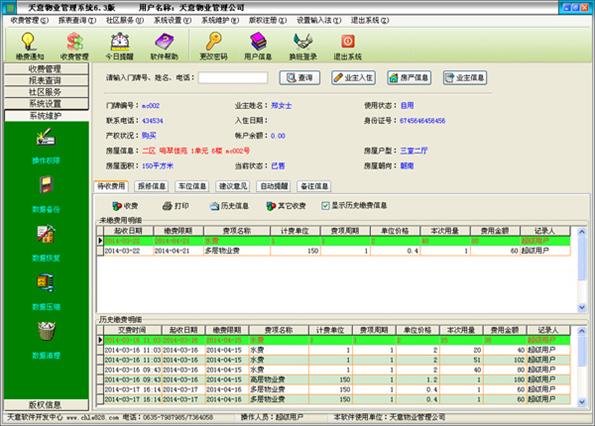Open 报表查询 menu in menu bar
This screenshot has width=595, height=426.
(x=77, y=20)
